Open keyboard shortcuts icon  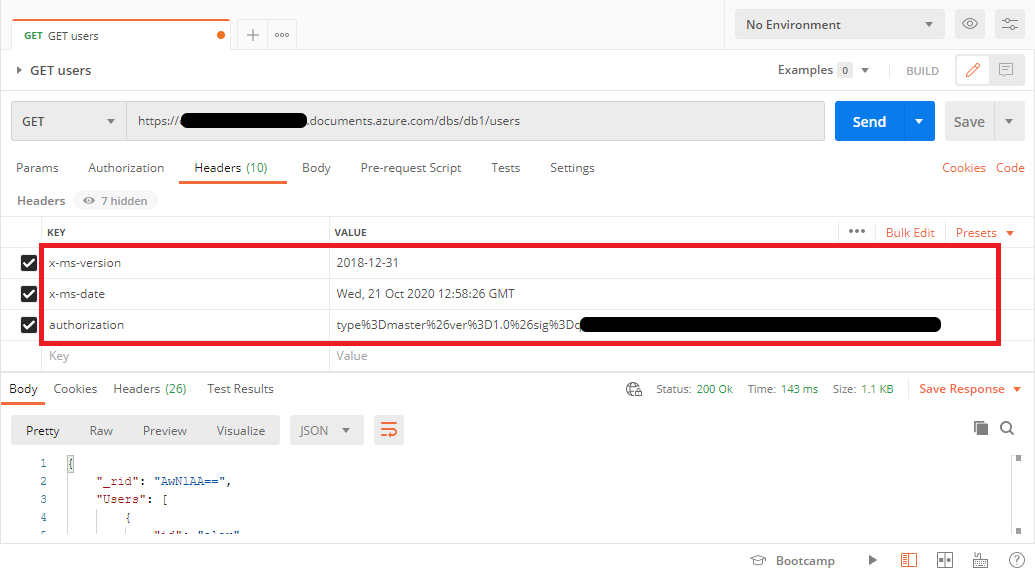[x=980, y=560]
